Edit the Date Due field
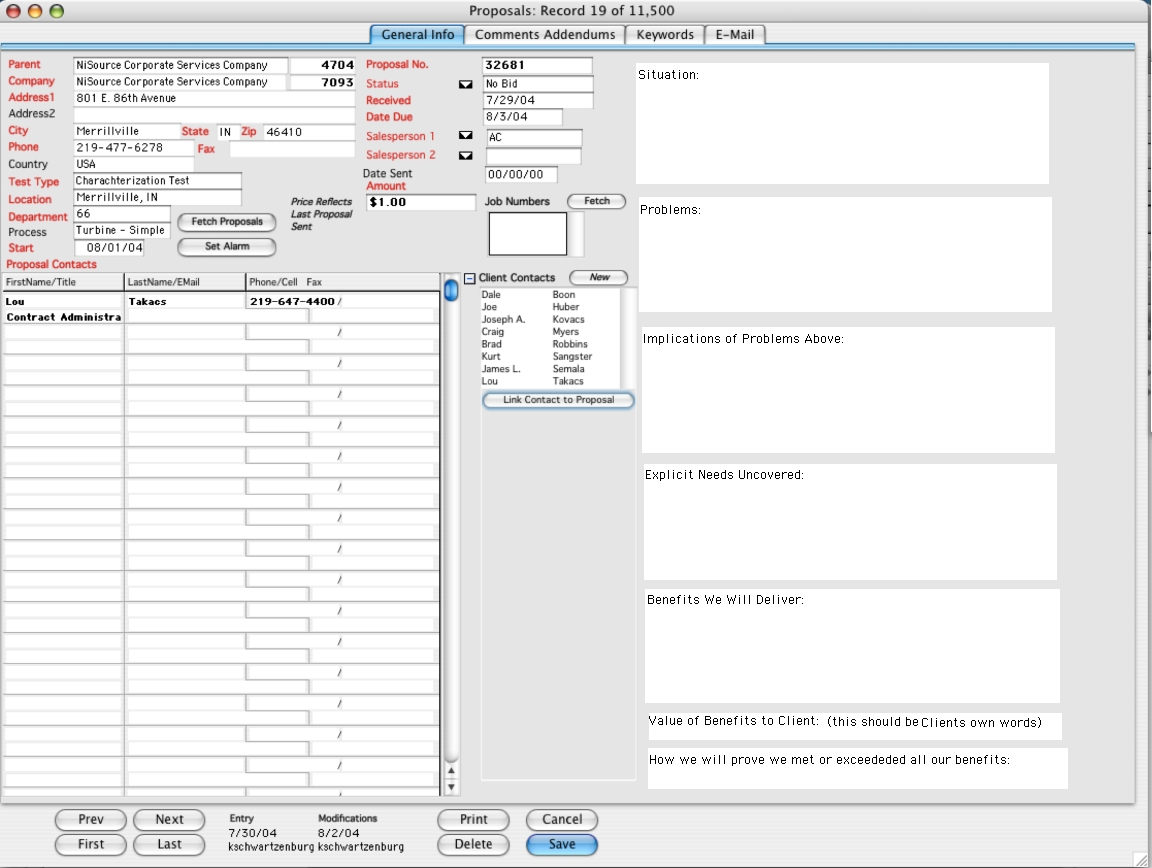Image resolution: width=1152 pixels, height=868 pixels. pyautogui.click(x=522, y=117)
